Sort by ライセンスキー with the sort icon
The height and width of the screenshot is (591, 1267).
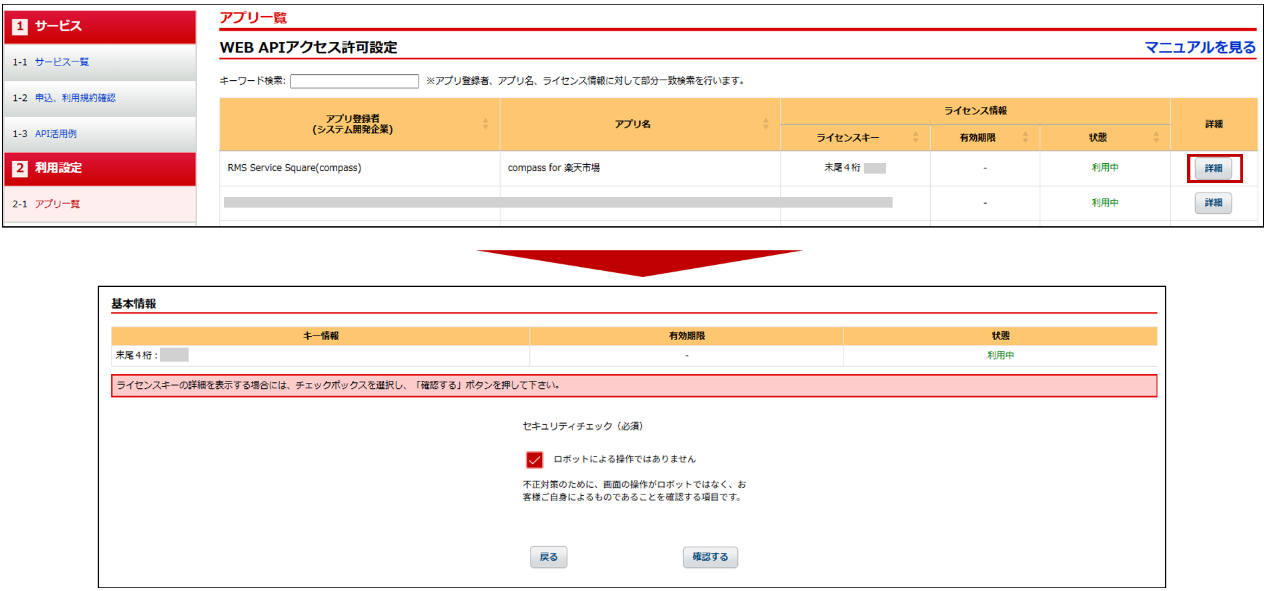[x=916, y=136]
